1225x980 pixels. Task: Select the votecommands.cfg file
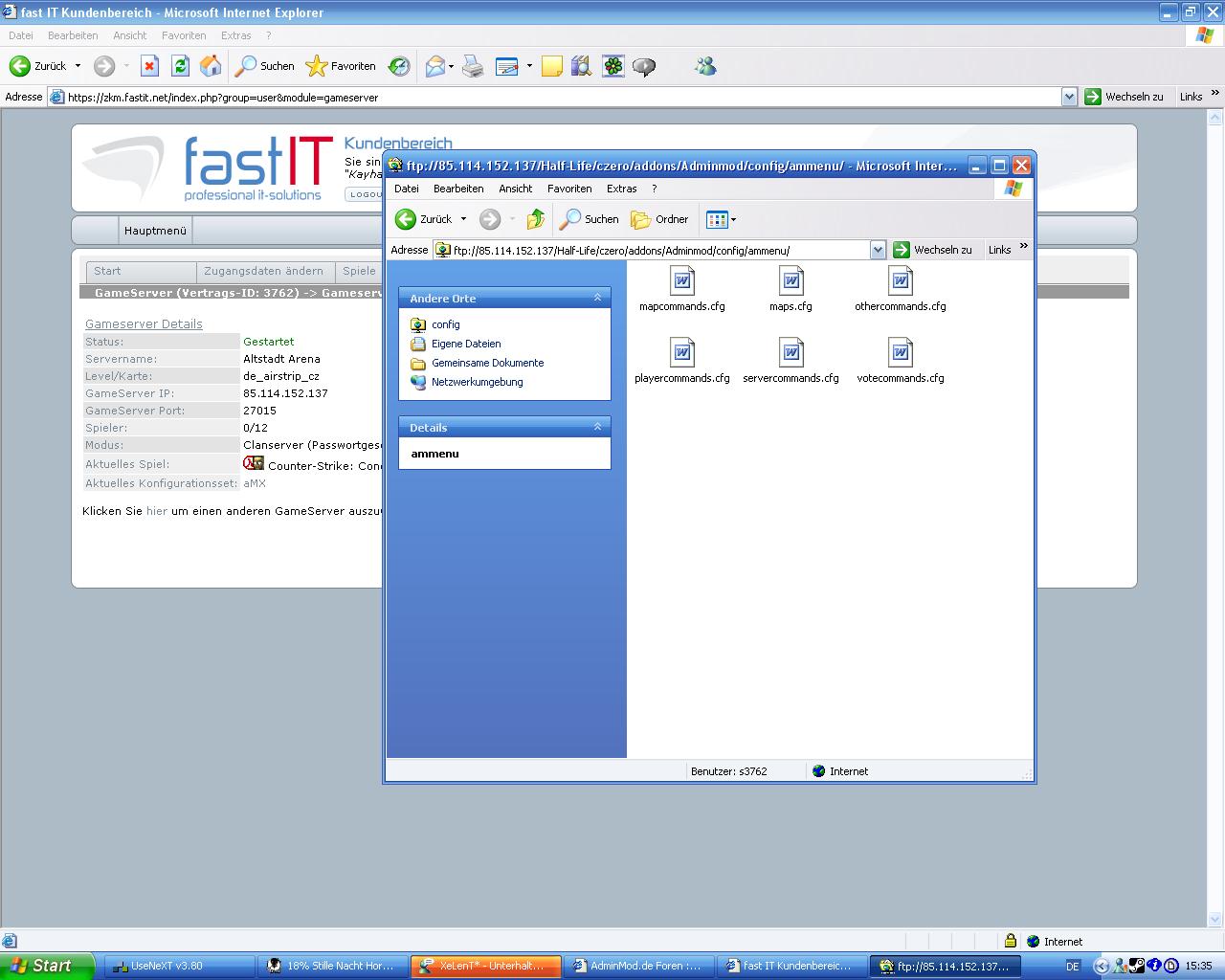(x=900, y=353)
